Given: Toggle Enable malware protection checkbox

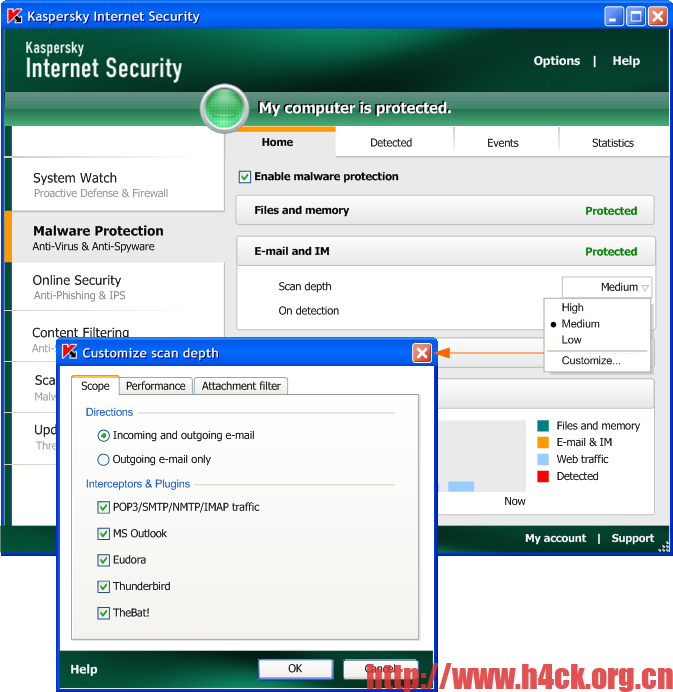Looking at the screenshot, I should click(244, 177).
